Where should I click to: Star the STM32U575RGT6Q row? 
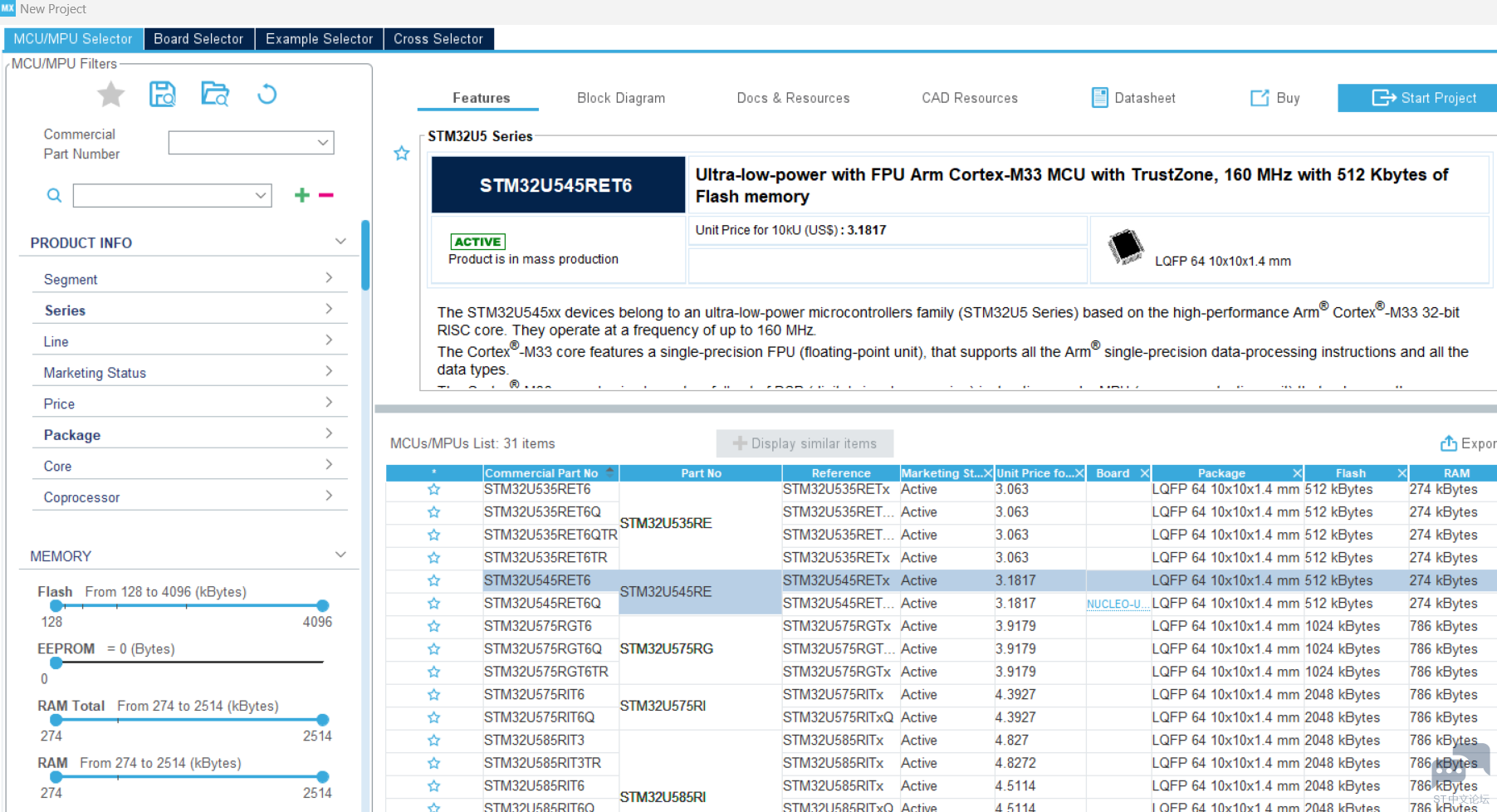pyautogui.click(x=433, y=649)
